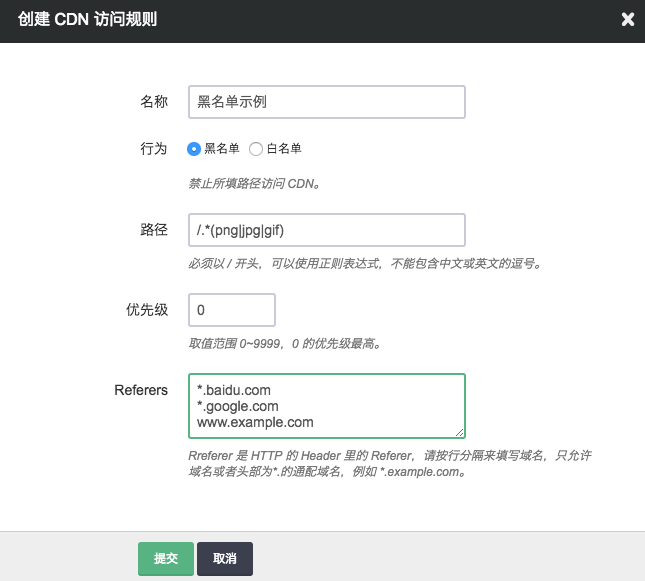Image resolution: width=645 pixels, height=581 pixels.
Task: Click the dialog title 创建 CDN 访问规则
Action: (x=87, y=19)
